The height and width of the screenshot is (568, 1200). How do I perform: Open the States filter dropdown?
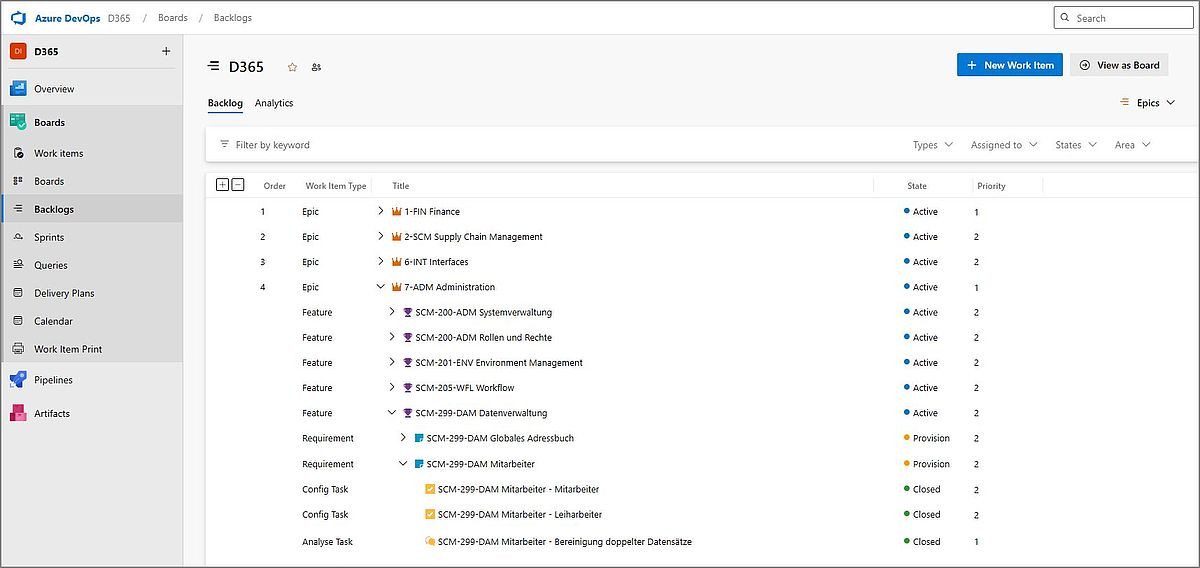click(1076, 145)
